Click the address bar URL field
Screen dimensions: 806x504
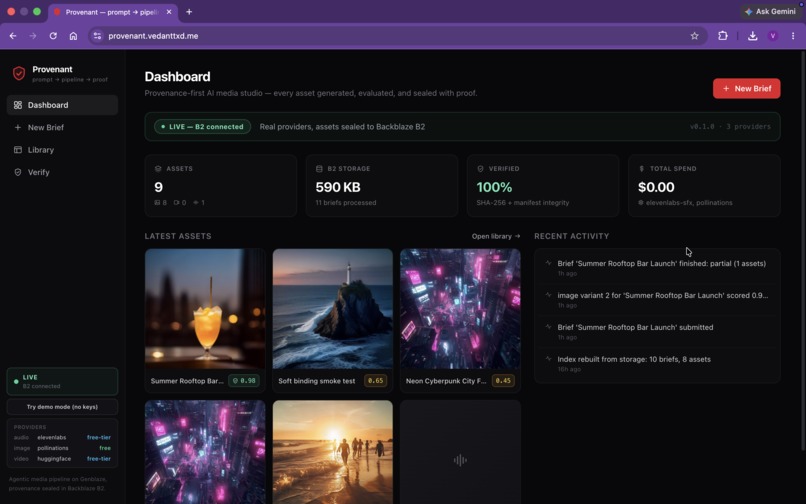(x=398, y=36)
